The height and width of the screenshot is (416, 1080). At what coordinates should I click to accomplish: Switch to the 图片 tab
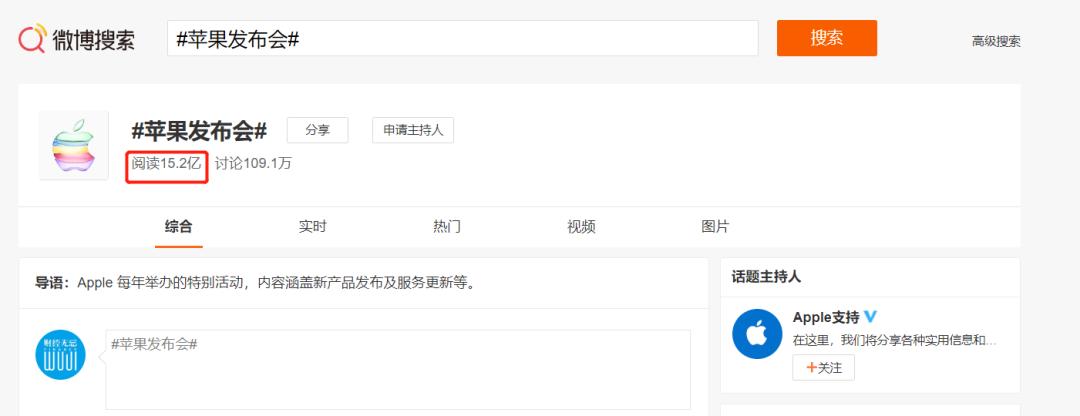[x=715, y=227]
